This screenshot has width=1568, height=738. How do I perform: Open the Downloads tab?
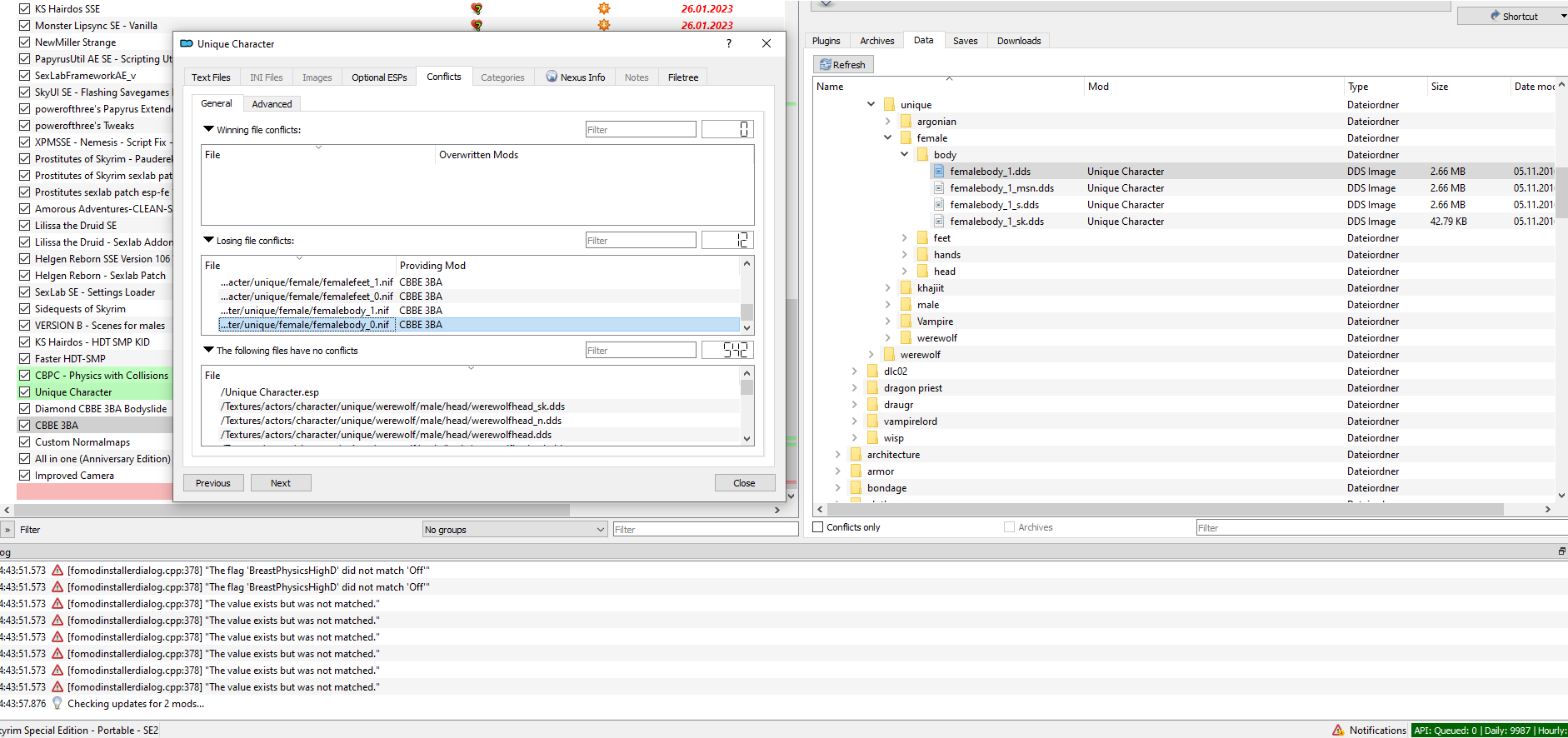(1019, 41)
